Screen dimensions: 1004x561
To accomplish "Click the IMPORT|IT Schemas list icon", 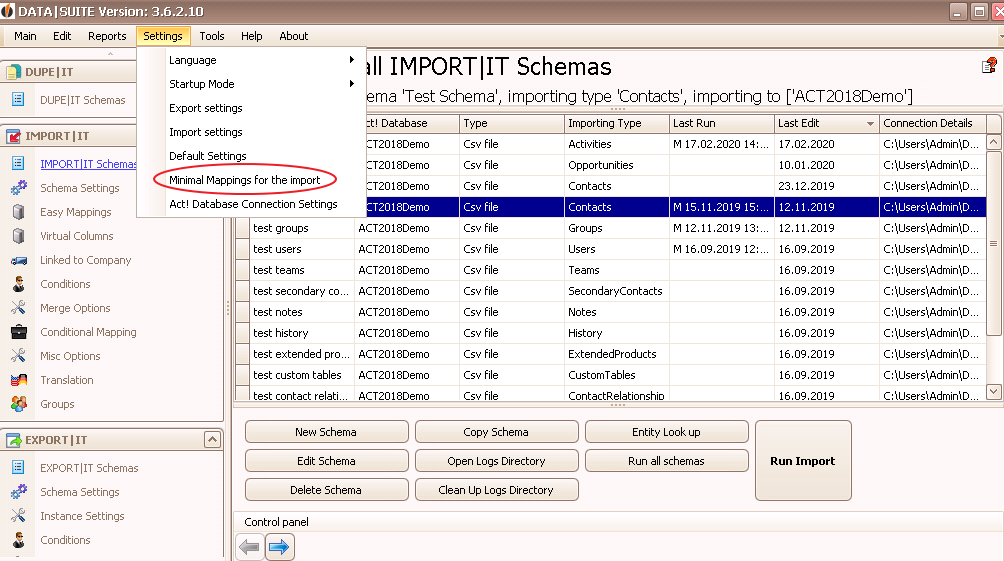I will point(18,163).
